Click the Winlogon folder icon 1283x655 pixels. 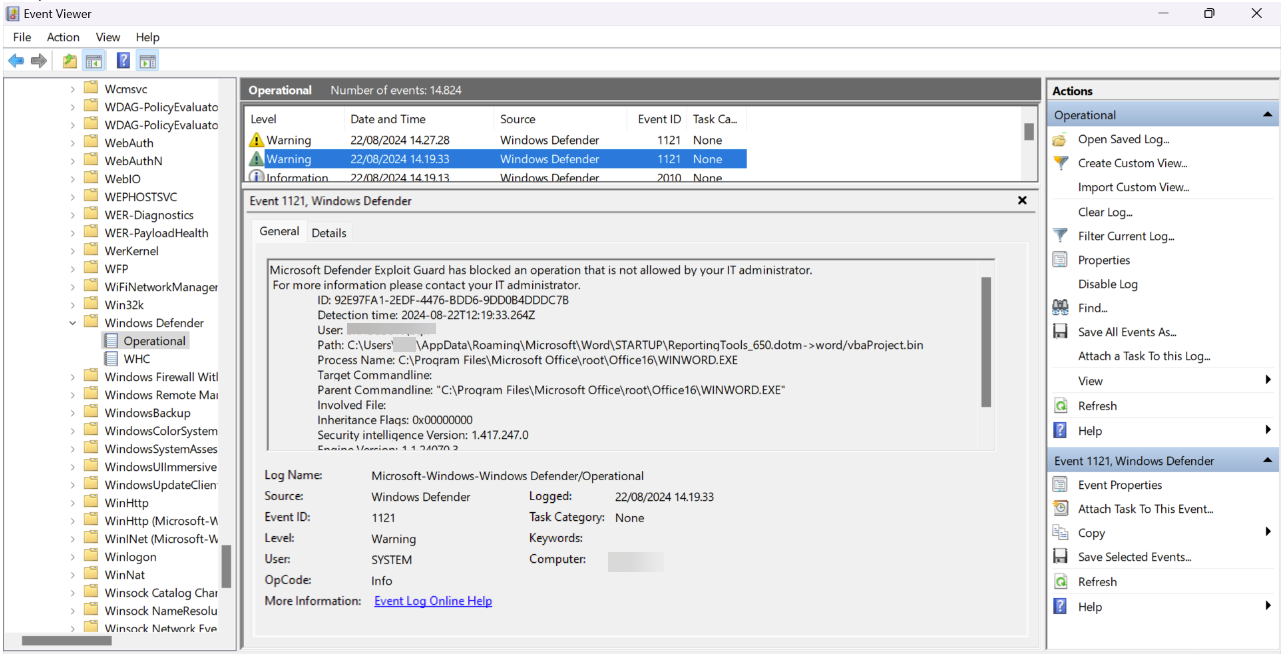click(x=92, y=557)
